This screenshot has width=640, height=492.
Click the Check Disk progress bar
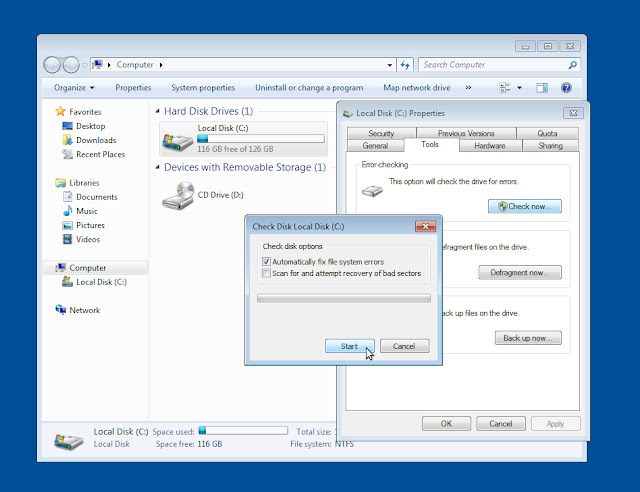(x=344, y=298)
